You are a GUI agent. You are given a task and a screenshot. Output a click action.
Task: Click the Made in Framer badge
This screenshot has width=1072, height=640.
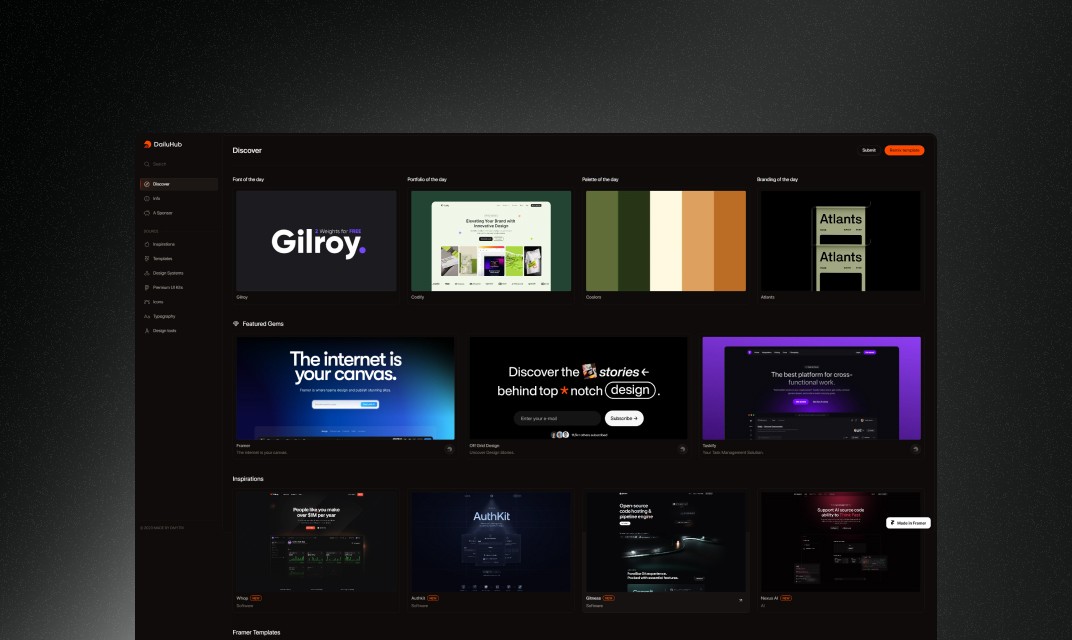click(x=908, y=522)
